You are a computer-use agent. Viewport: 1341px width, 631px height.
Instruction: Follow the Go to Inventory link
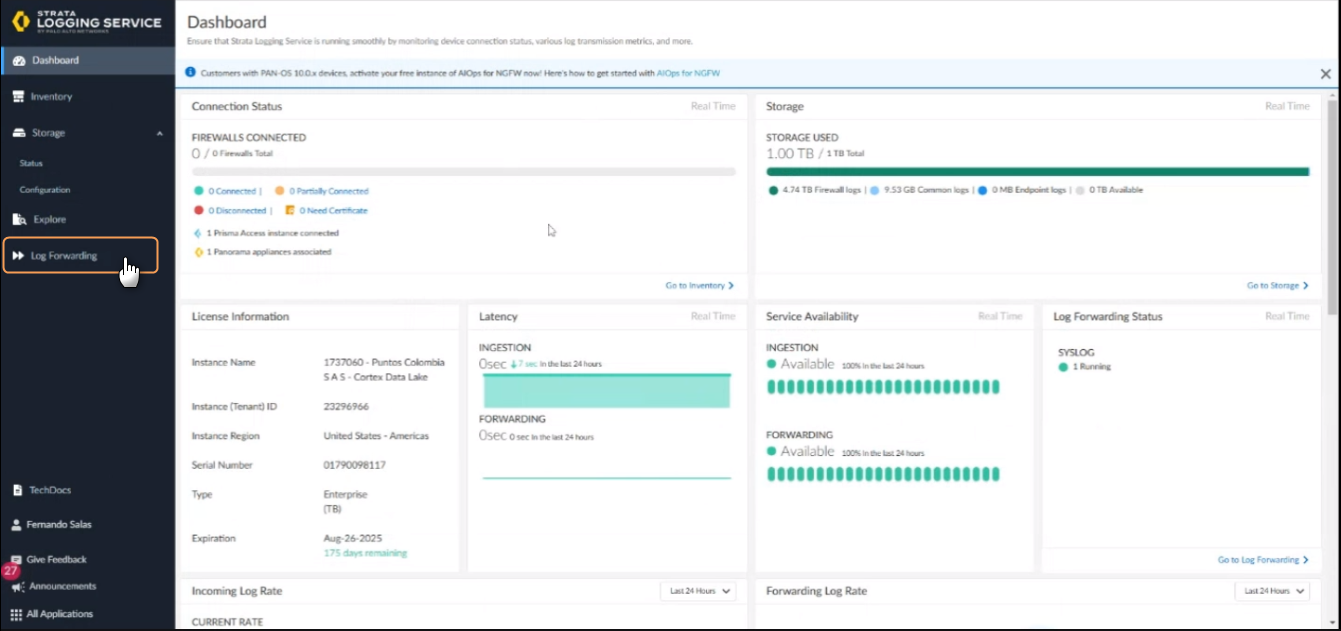click(x=699, y=286)
